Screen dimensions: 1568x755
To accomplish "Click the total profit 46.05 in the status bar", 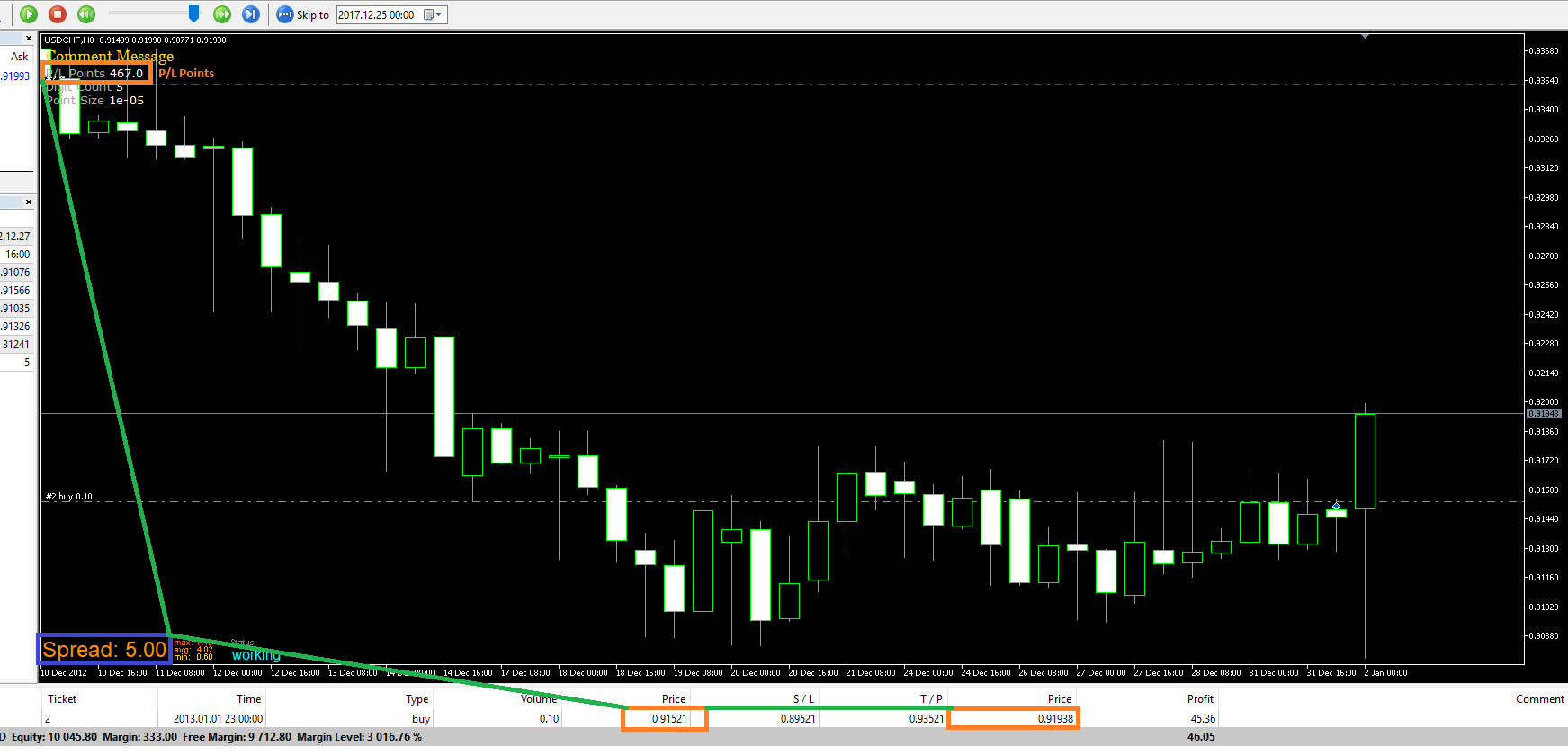I will tap(1201, 737).
